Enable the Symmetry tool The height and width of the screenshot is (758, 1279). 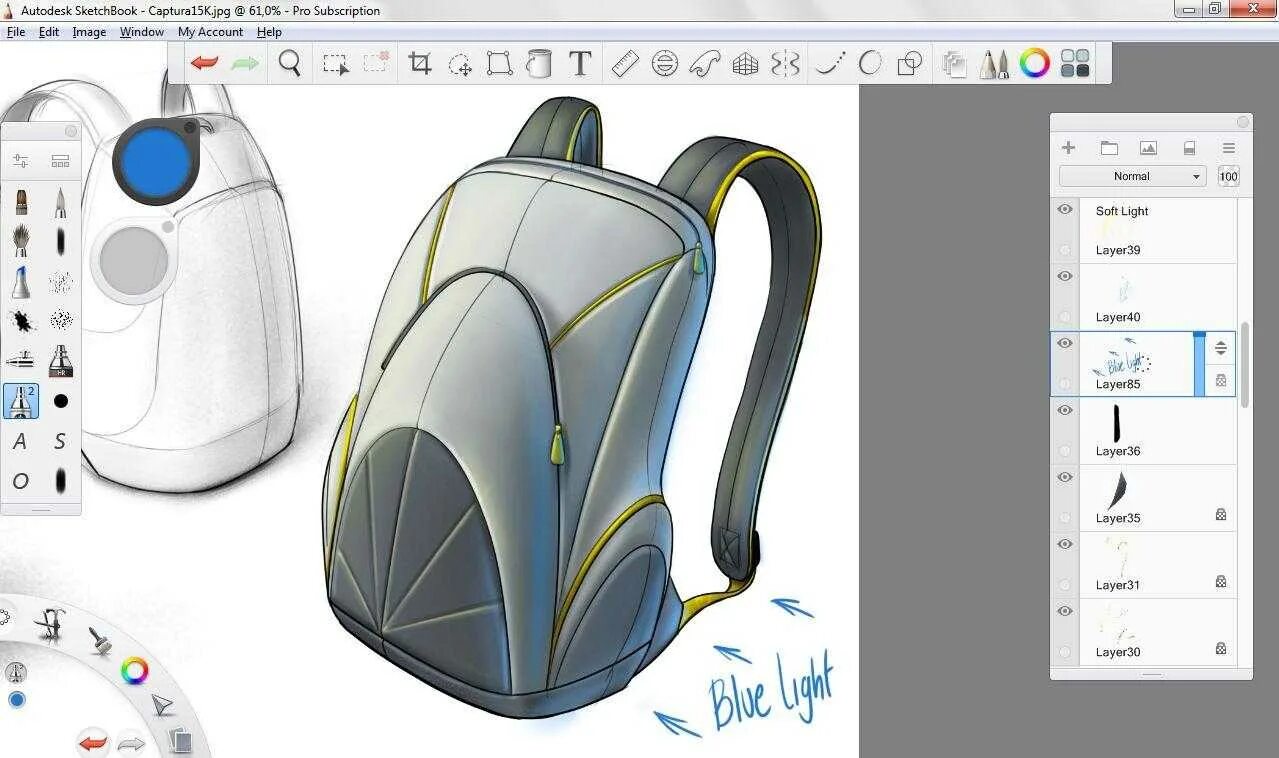786,64
